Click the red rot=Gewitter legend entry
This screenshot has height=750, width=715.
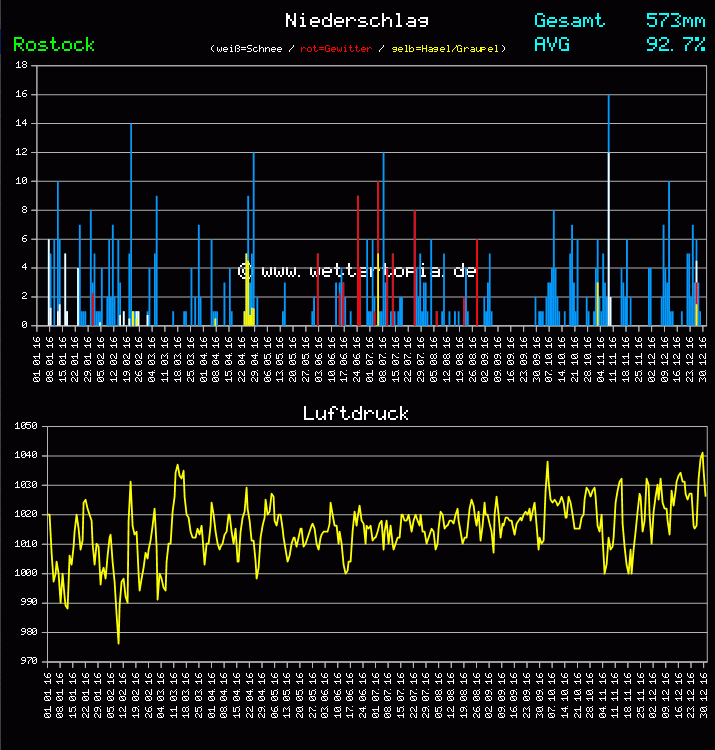[336, 48]
